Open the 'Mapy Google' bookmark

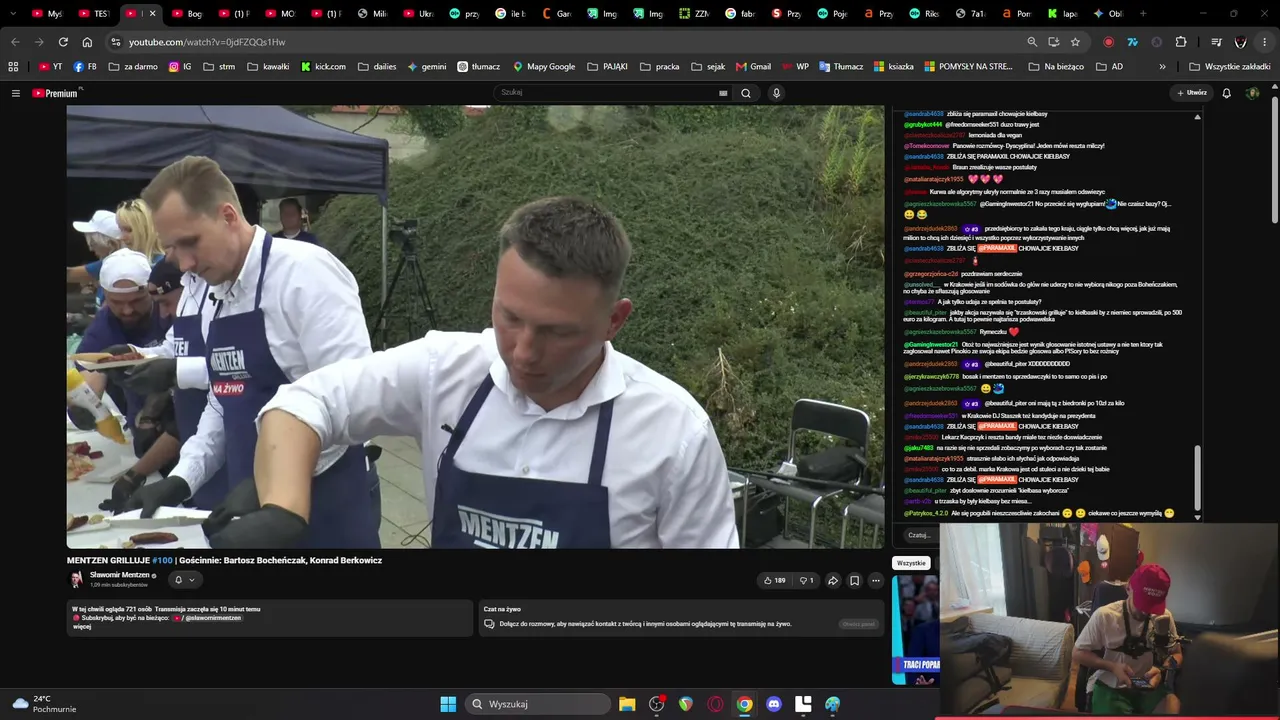(544, 67)
